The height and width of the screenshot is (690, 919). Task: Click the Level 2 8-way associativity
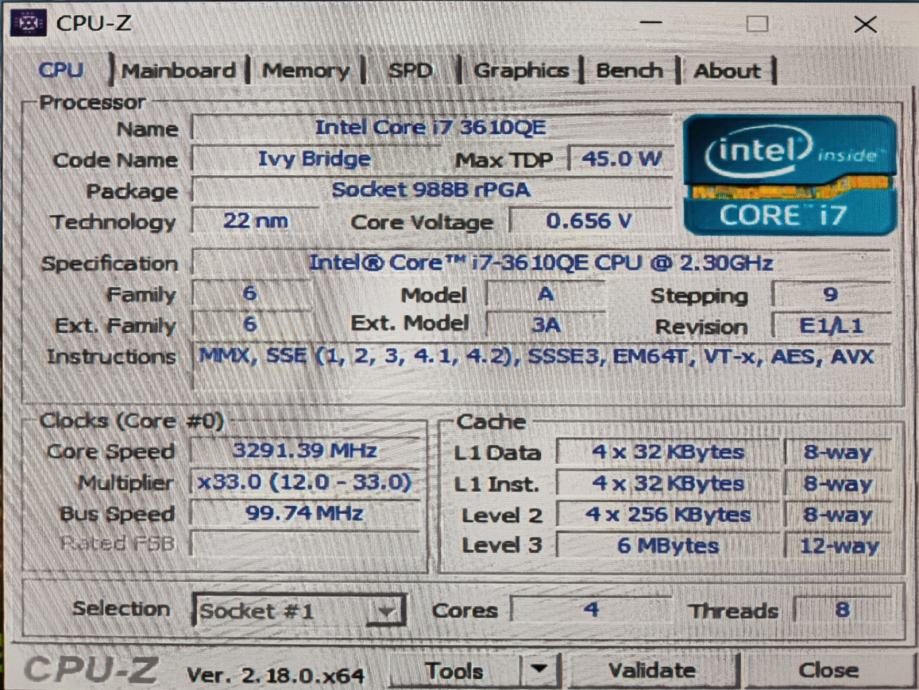pyautogui.click(x=838, y=515)
